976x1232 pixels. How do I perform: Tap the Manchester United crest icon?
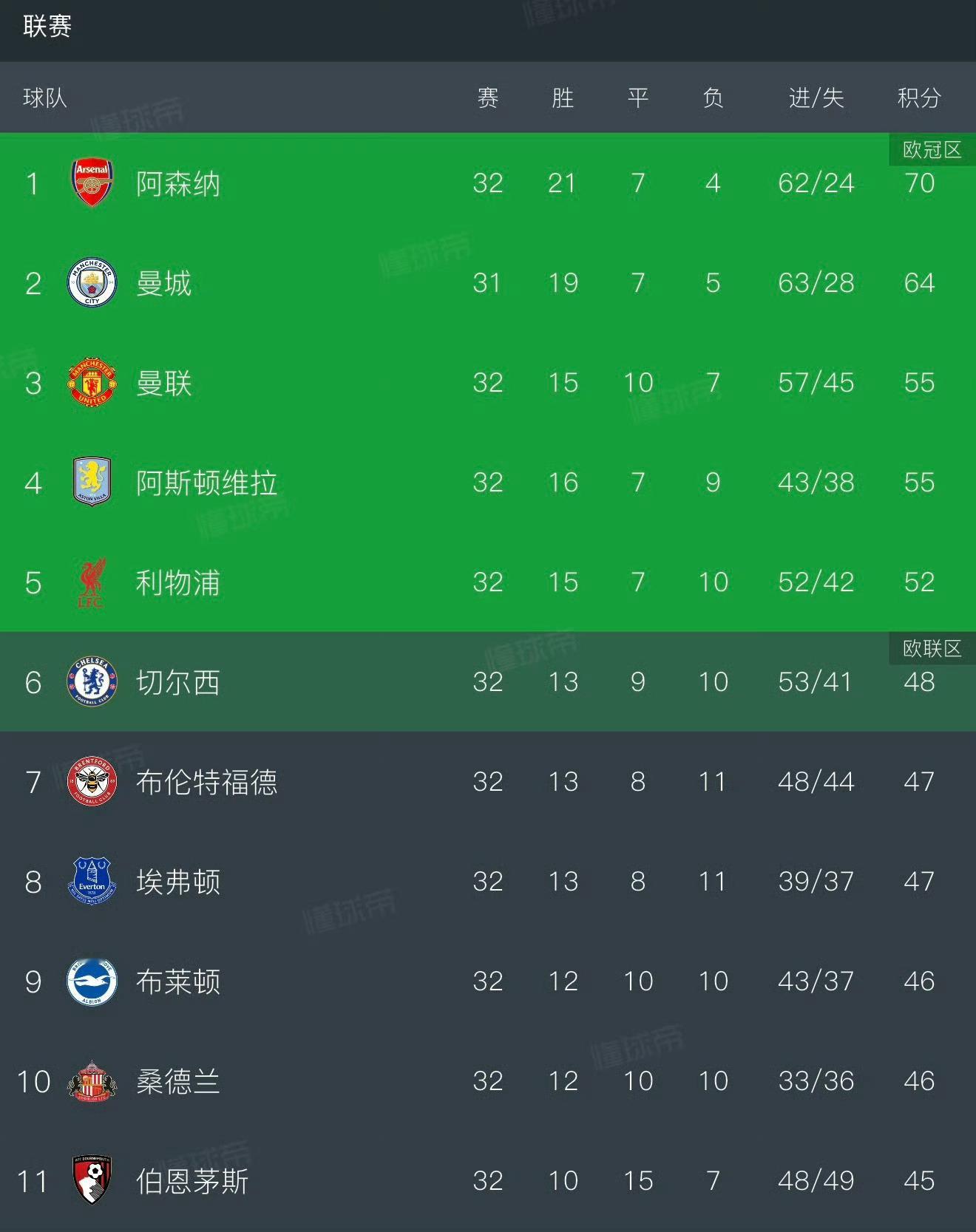92,383
